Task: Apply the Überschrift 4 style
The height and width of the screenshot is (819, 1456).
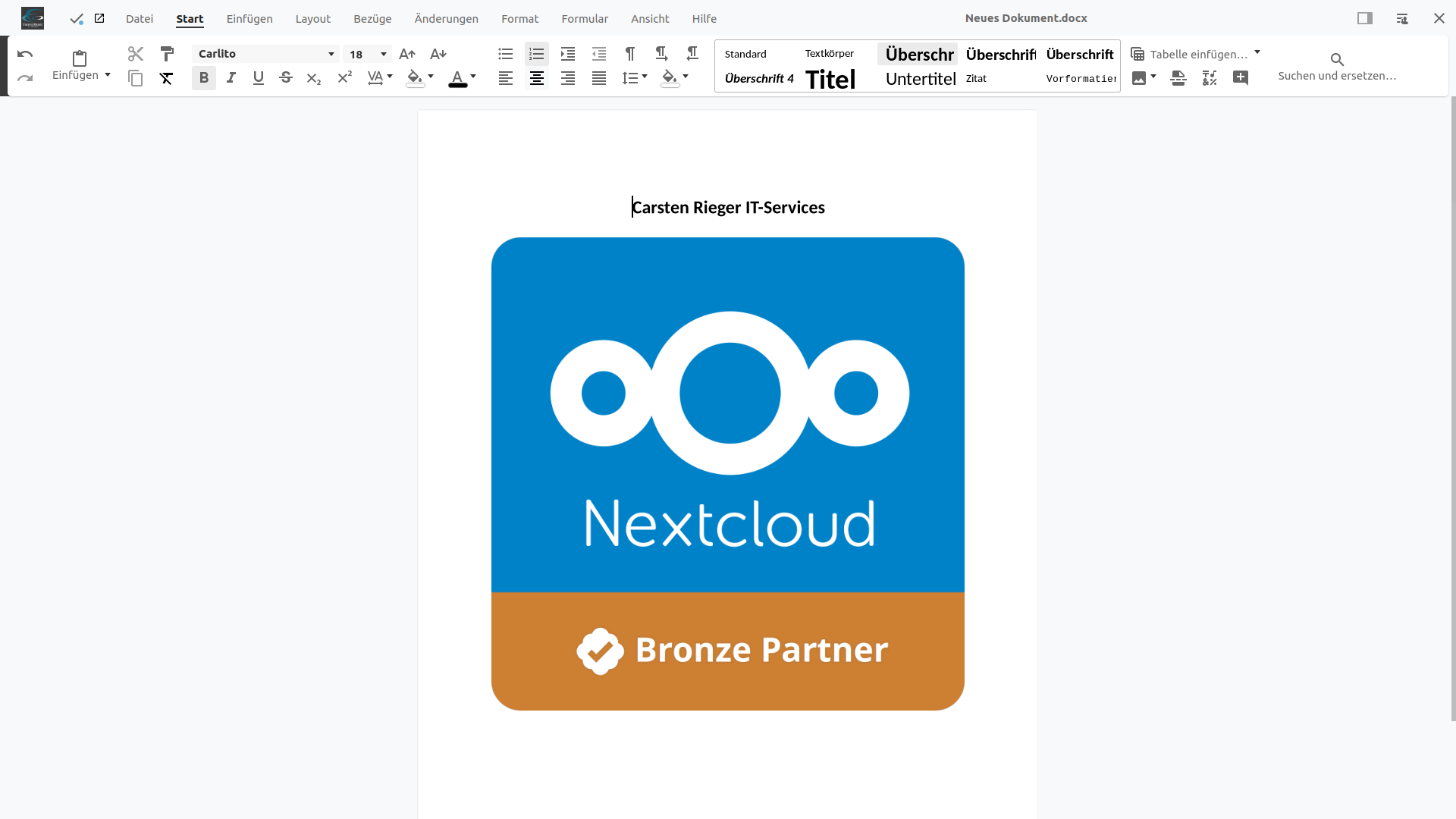Action: [759, 79]
